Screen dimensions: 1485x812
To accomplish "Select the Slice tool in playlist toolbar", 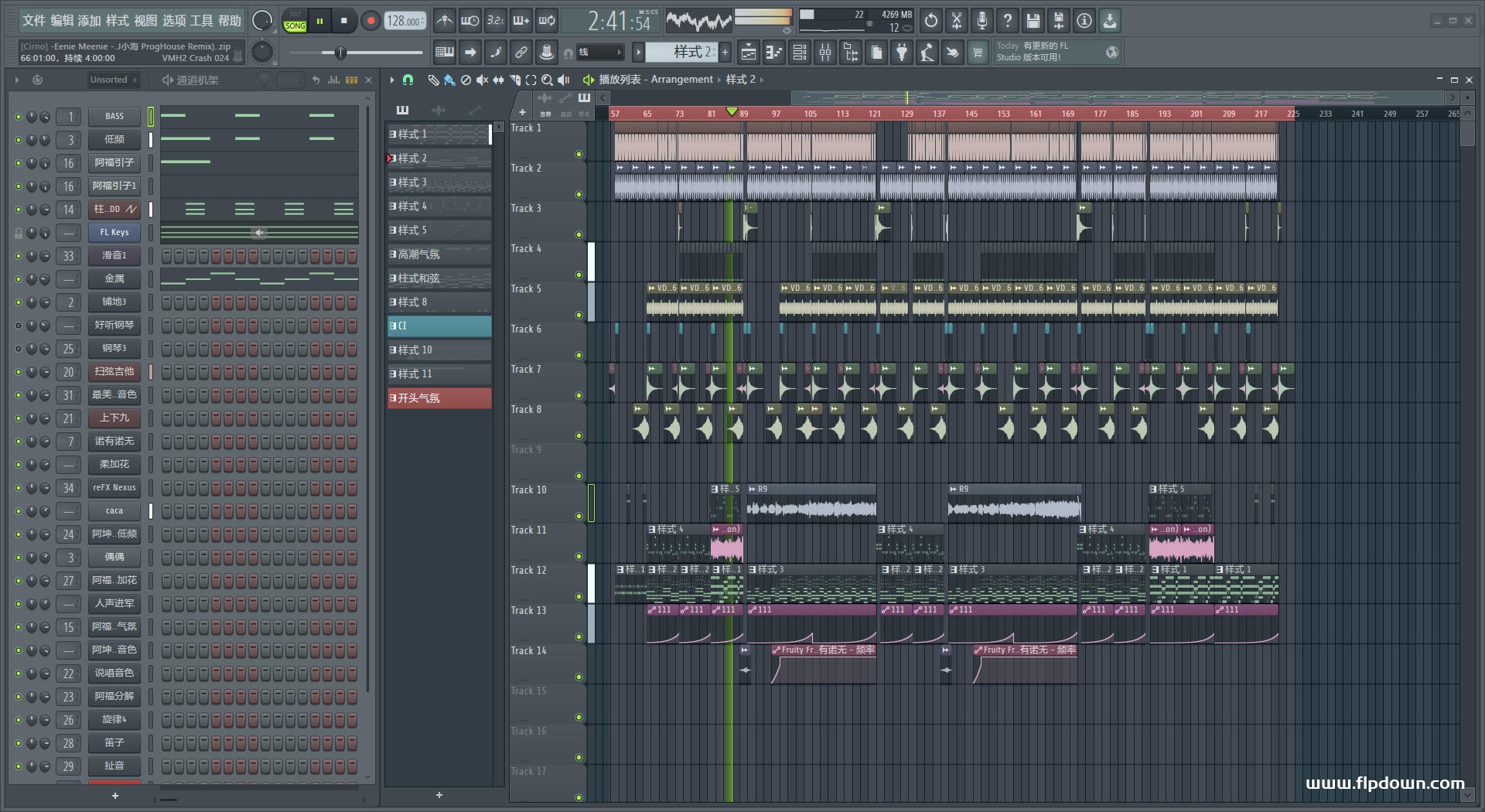I will (x=515, y=79).
